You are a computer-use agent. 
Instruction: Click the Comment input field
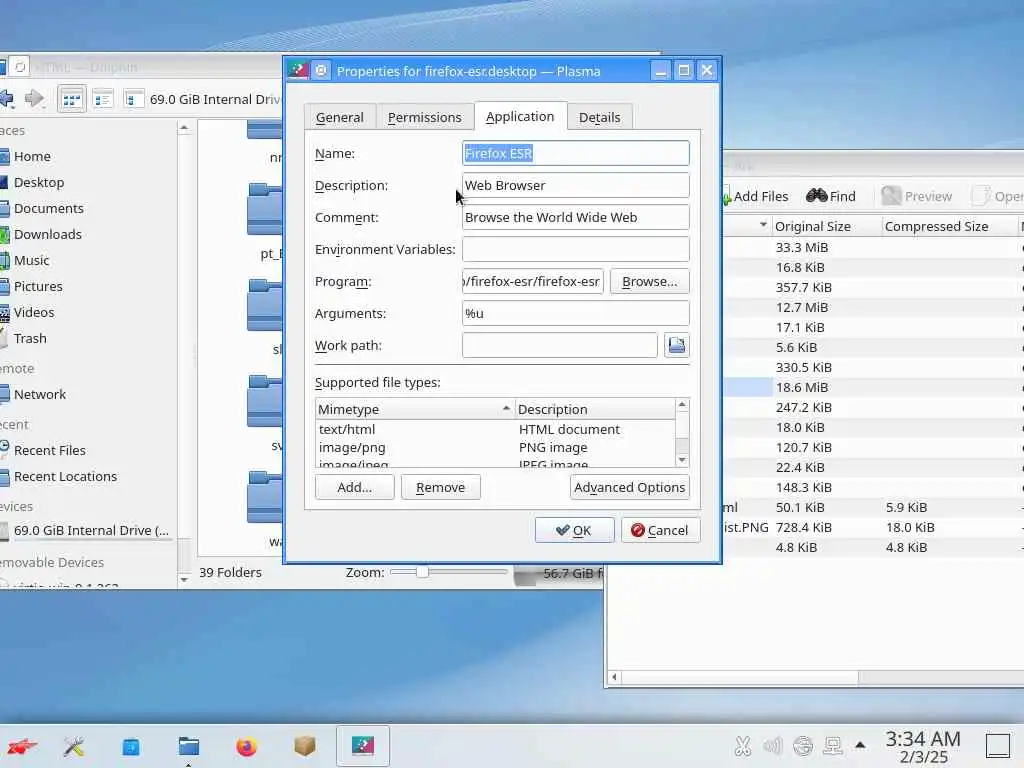pyautogui.click(x=575, y=217)
